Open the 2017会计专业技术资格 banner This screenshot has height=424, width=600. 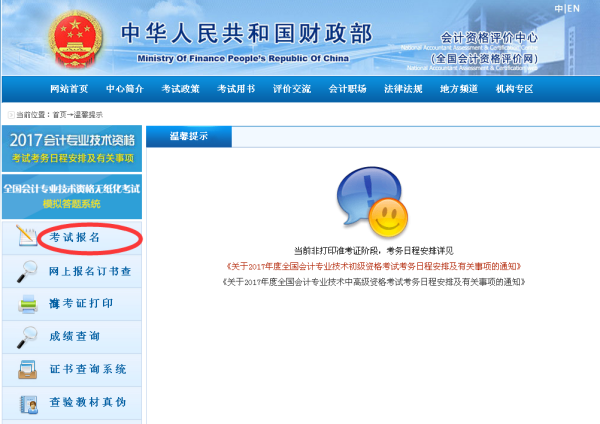(72, 148)
